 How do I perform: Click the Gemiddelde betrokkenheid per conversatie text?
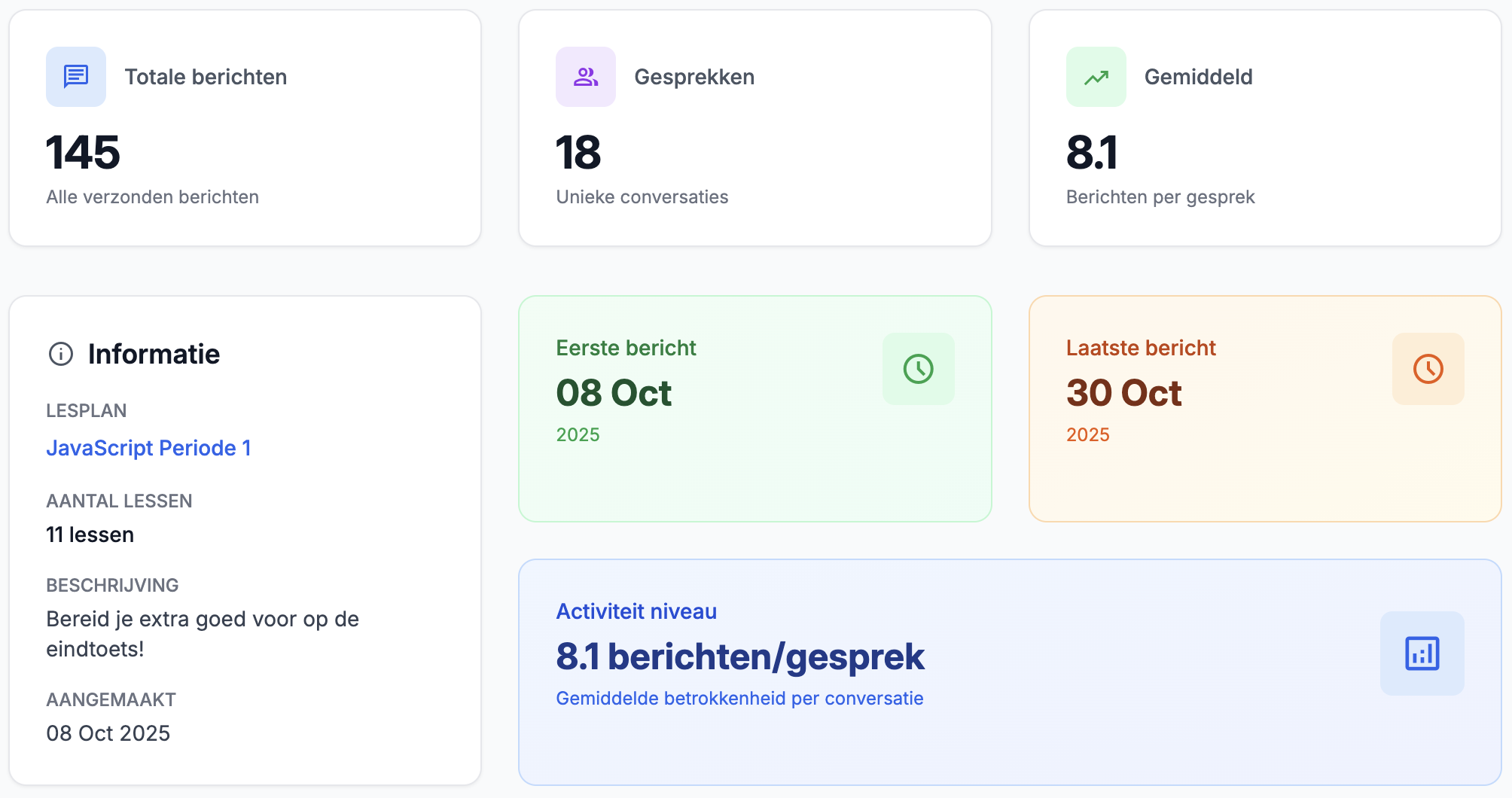pos(739,698)
